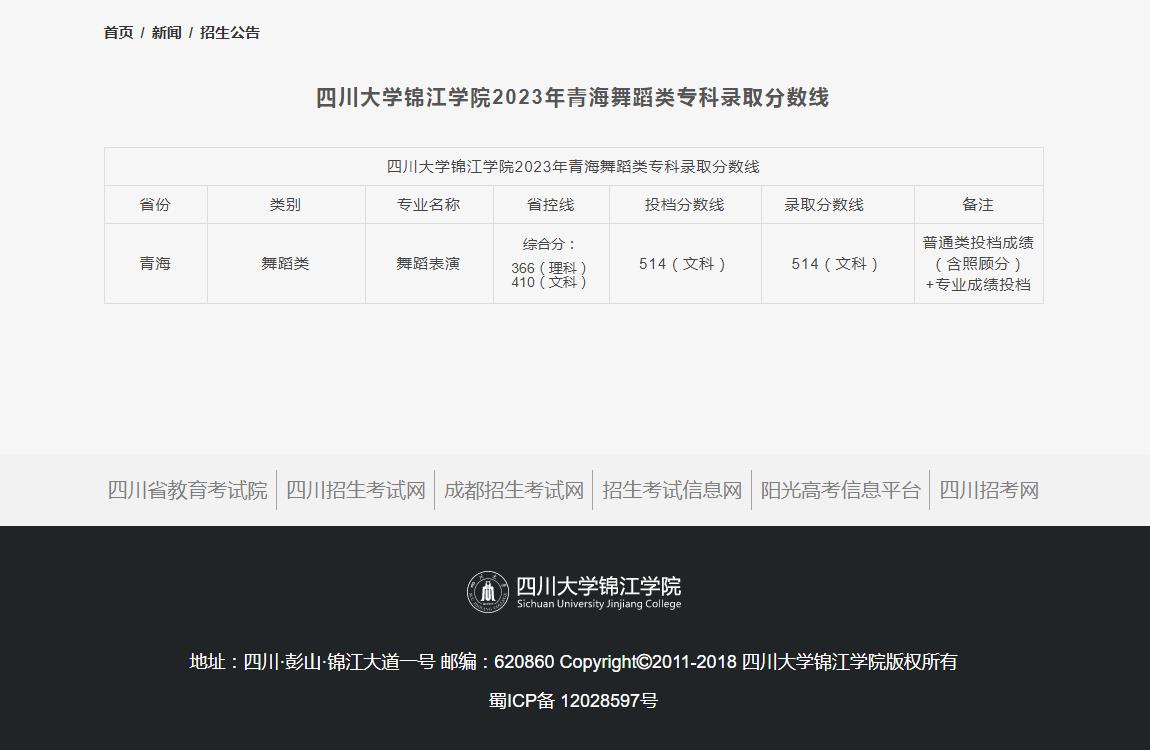This screenshot has width=1150, height=750.
Task: Click the Sichuan University Jinjiang College logo
Action: pyautogui.click(x=574, y=592)
